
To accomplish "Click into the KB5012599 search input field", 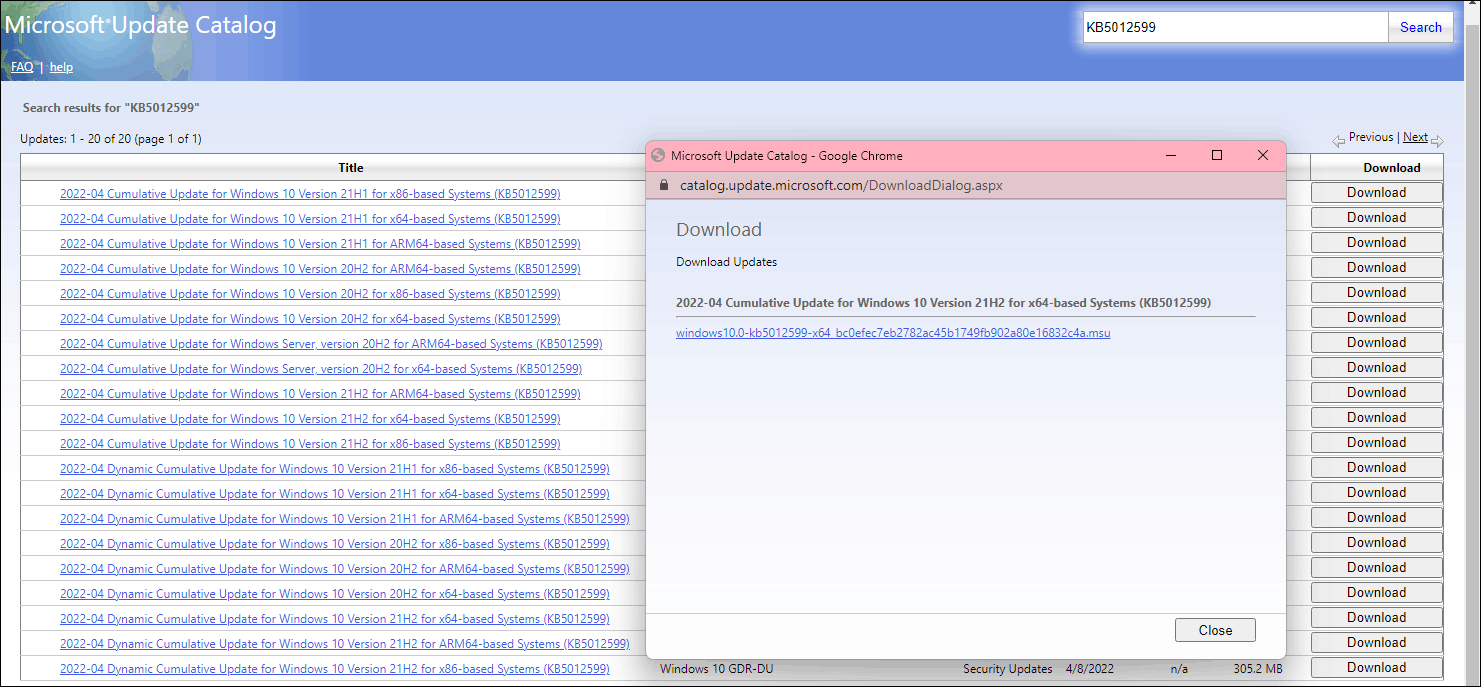I will pos(1235,27).
